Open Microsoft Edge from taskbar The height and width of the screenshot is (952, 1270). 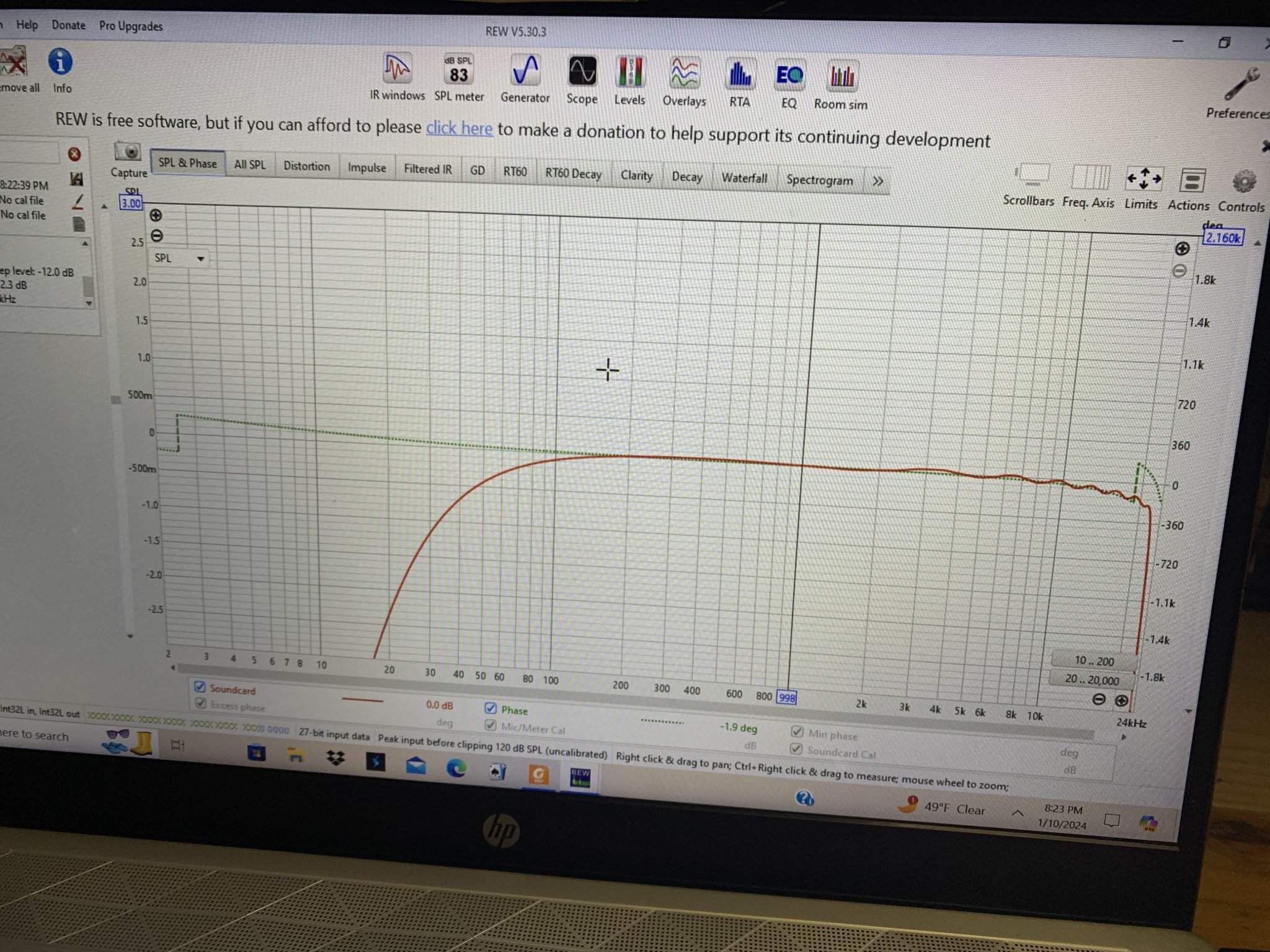tap(457, 769)
